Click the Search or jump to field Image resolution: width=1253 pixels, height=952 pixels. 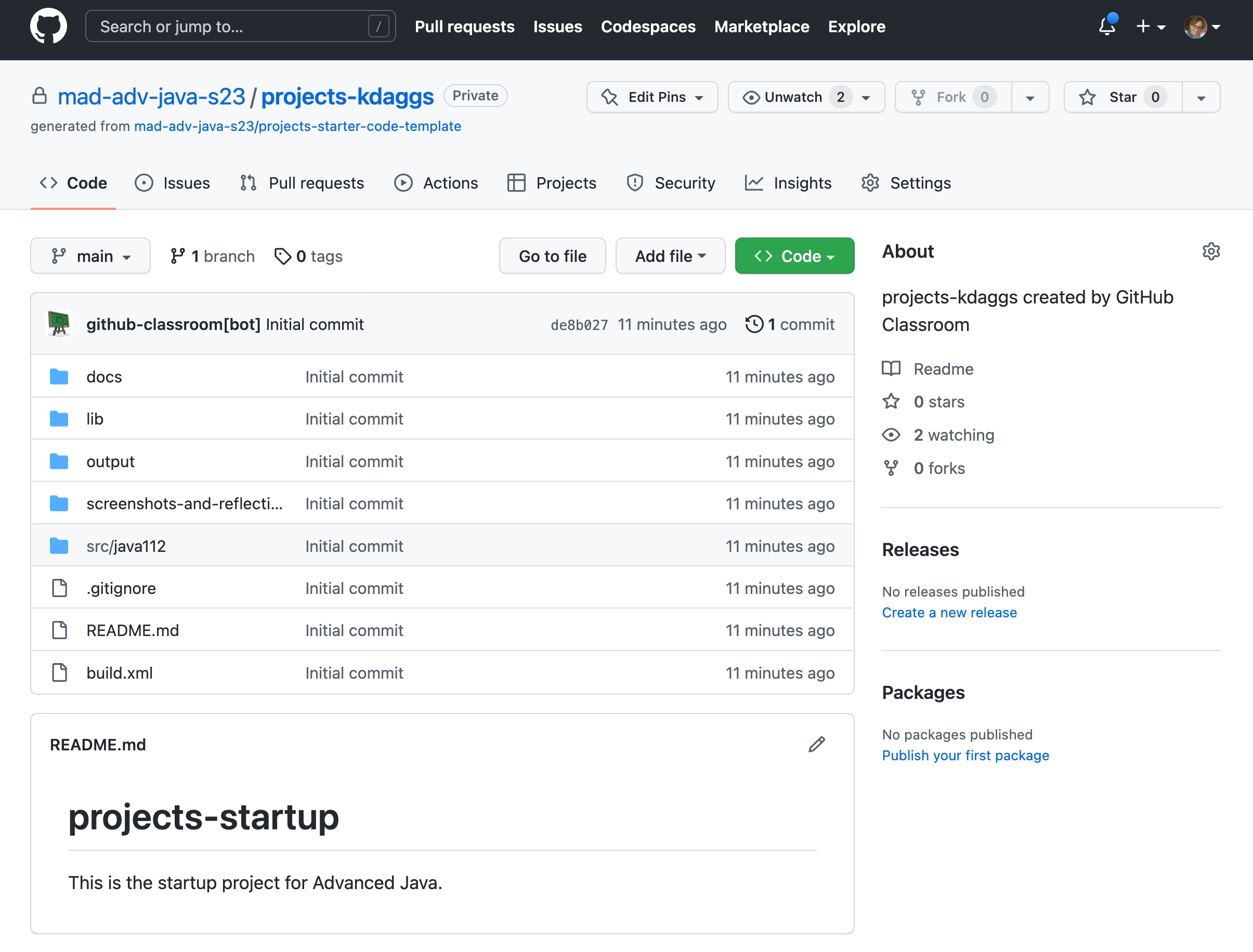[x=240, y=27]
